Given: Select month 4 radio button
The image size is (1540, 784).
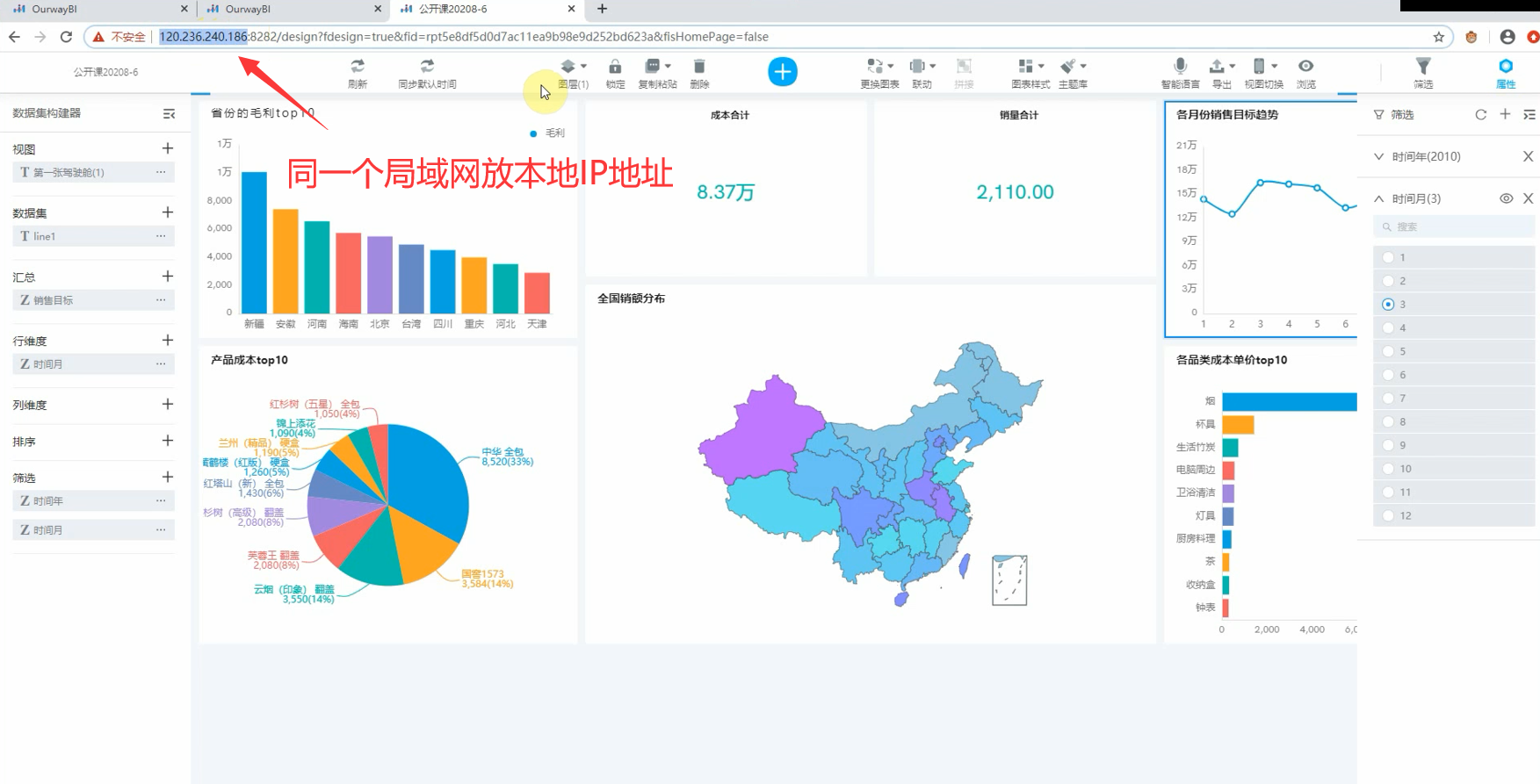Looking at the screenshot, I should 1388,327.
